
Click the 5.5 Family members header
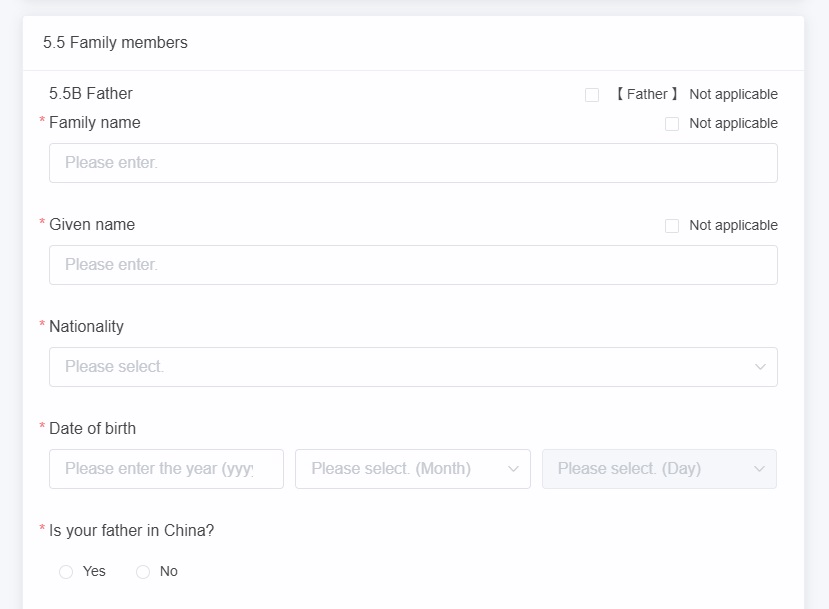point(115,42)
